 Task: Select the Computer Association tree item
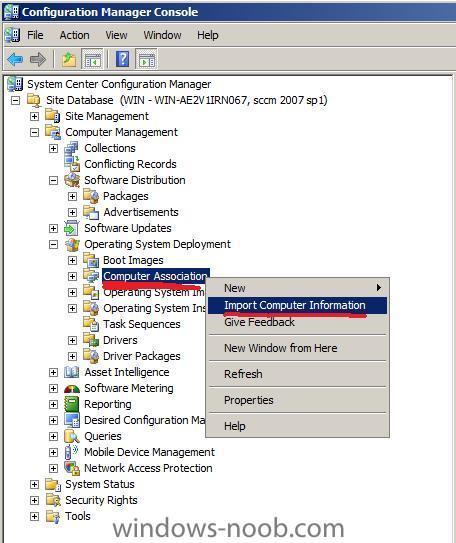155,276
